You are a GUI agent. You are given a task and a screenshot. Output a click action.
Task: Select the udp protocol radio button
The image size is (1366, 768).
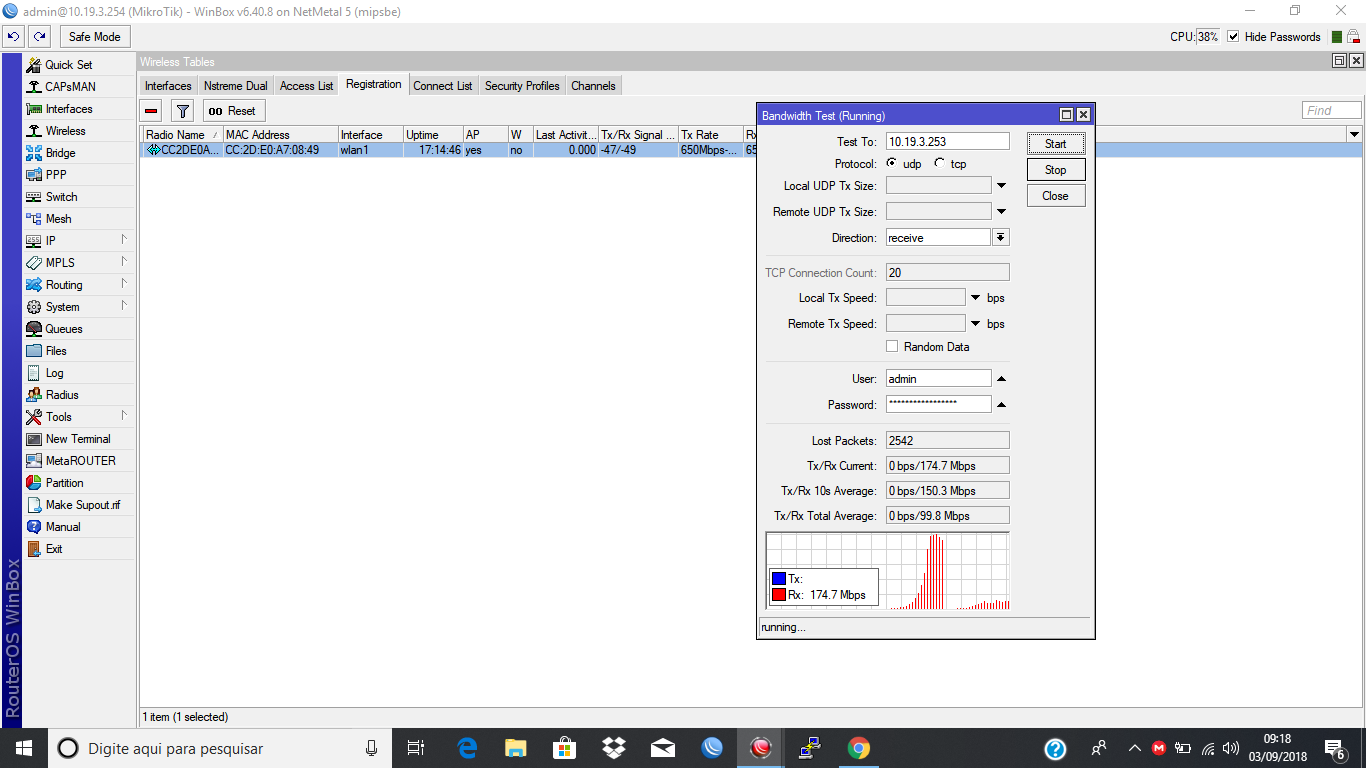(x=892, y=164)
